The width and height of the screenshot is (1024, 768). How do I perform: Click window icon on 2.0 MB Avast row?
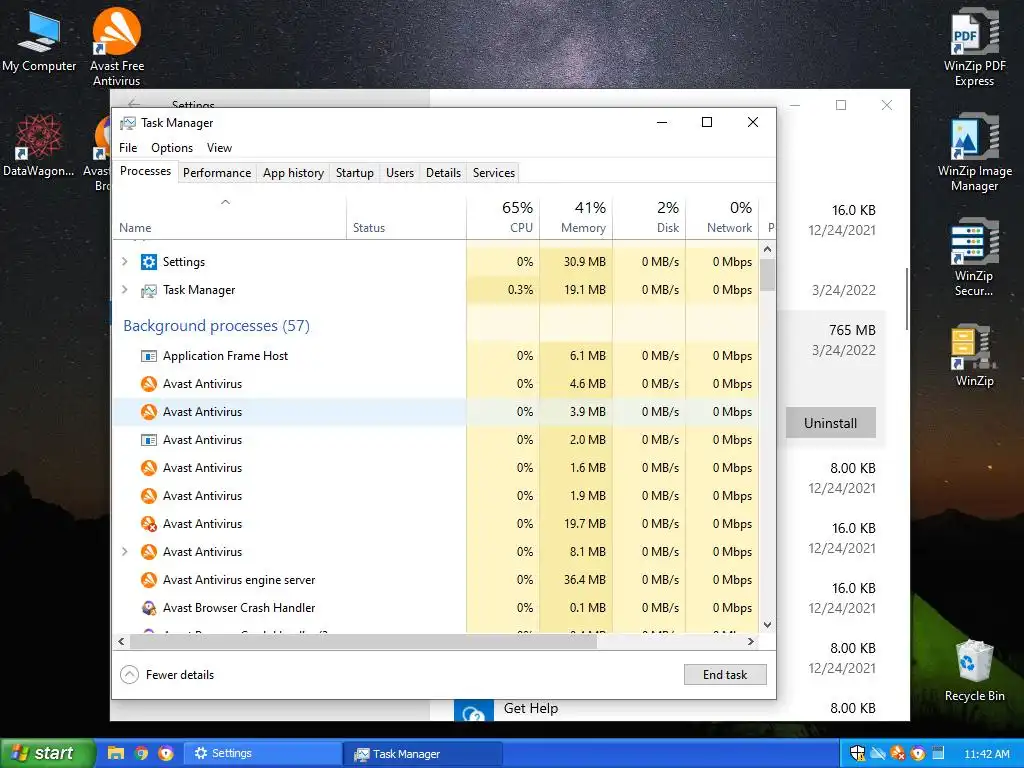click(149, 440)
